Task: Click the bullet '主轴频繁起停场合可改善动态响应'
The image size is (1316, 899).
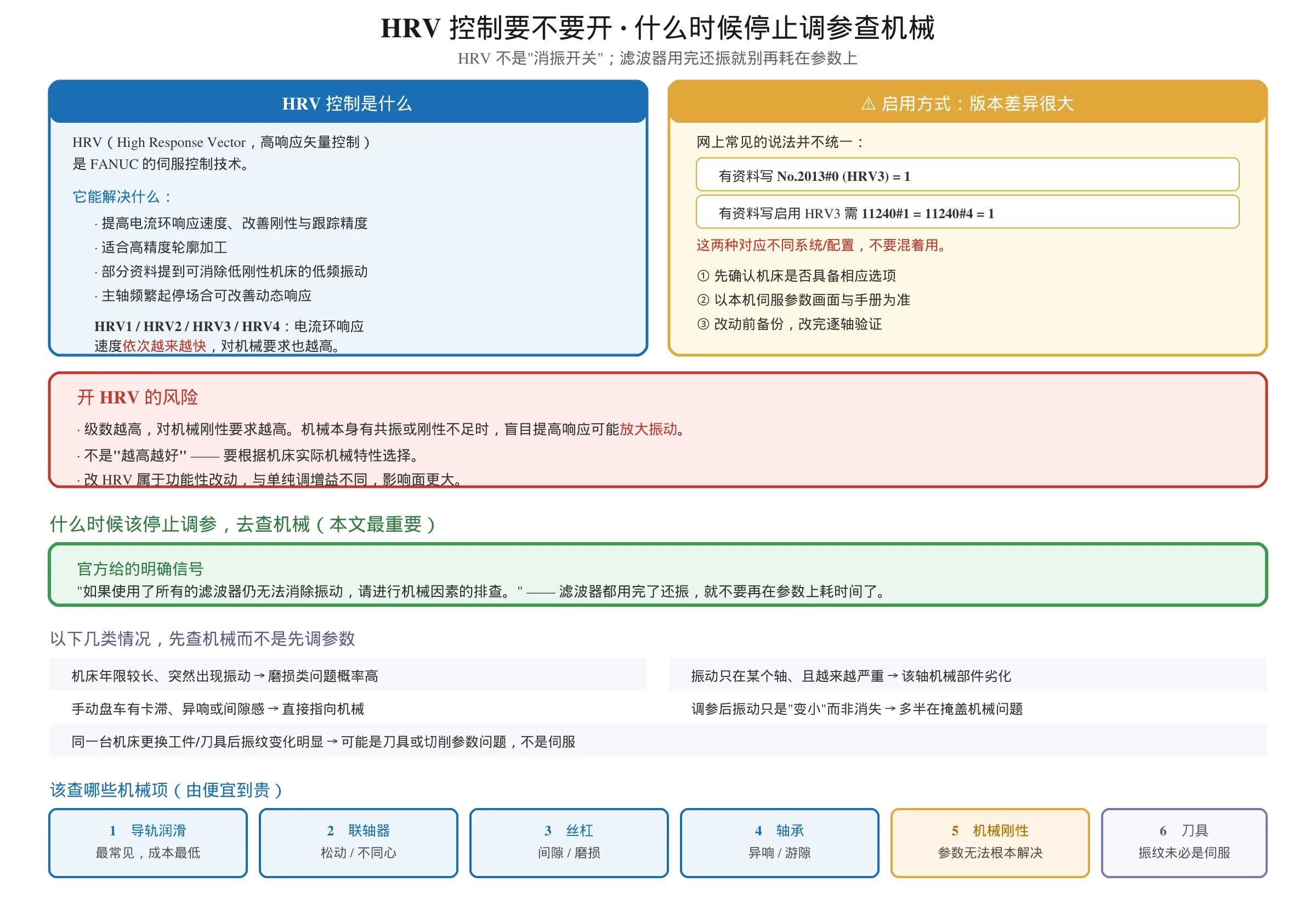Action: point(203,295)
